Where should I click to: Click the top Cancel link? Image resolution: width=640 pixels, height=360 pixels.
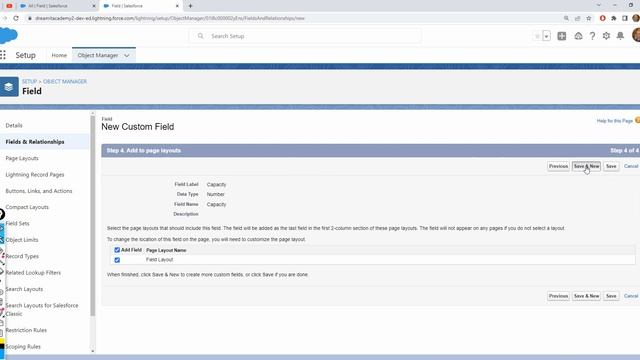pyautogui.click(x=631, y=166)
